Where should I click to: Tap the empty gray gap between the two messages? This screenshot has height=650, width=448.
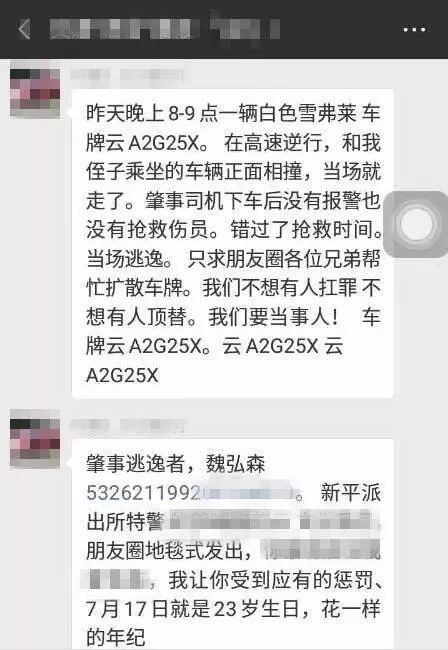point(232,408)
